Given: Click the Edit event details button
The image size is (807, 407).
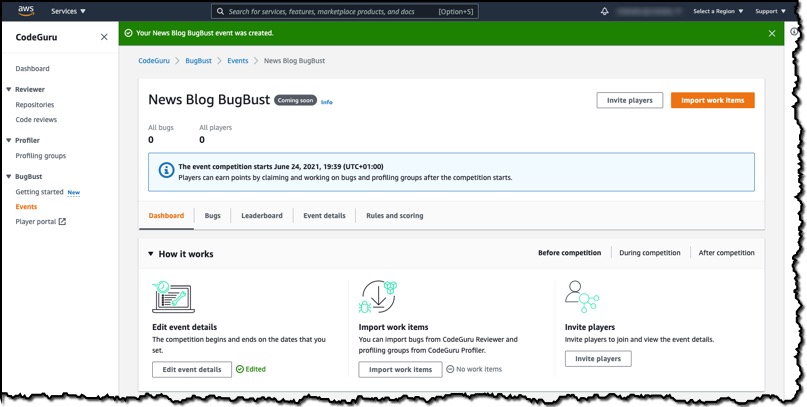Looking at the screenshot, I should (x=192, y=369).
